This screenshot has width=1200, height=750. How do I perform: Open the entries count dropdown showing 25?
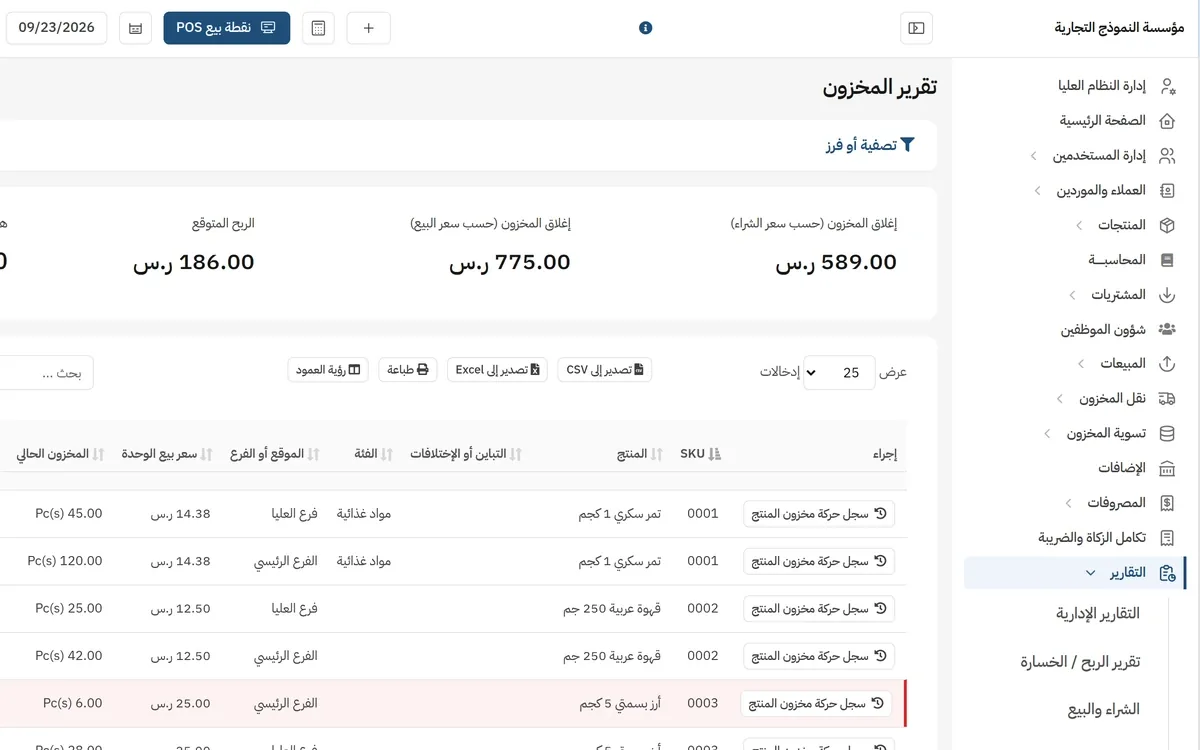coord(840,372)
